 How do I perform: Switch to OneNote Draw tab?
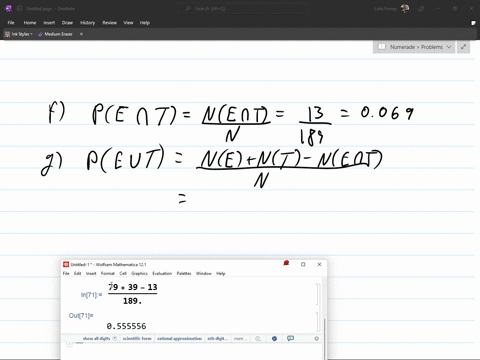tap(67, 23)
